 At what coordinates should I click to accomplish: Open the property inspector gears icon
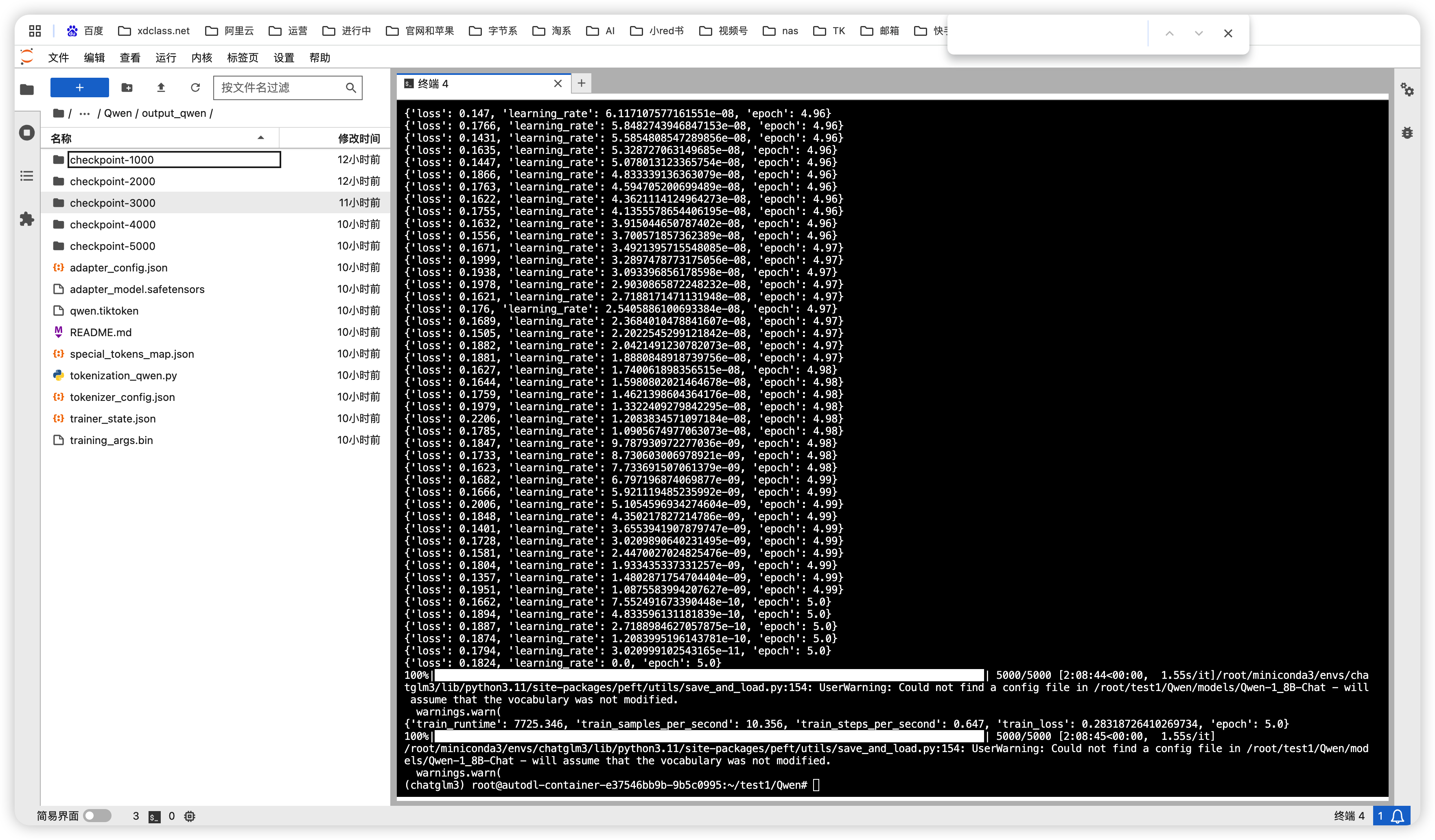pyautogui.click(x=1407, y=90)
